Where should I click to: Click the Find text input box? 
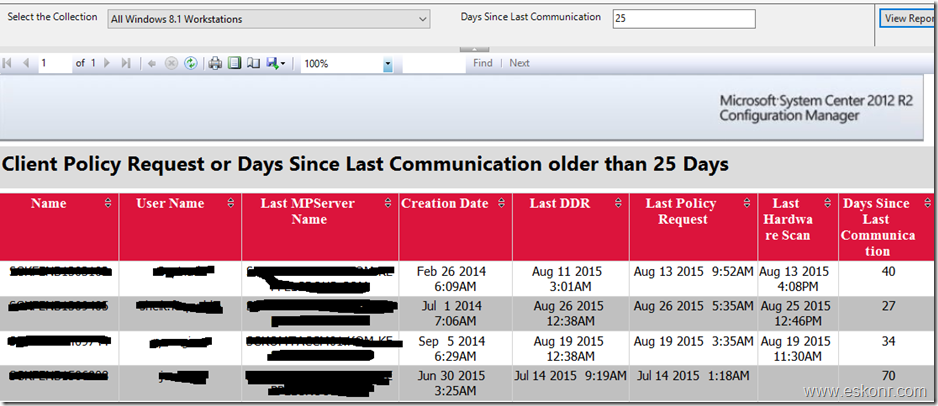[x=434, y=64]
